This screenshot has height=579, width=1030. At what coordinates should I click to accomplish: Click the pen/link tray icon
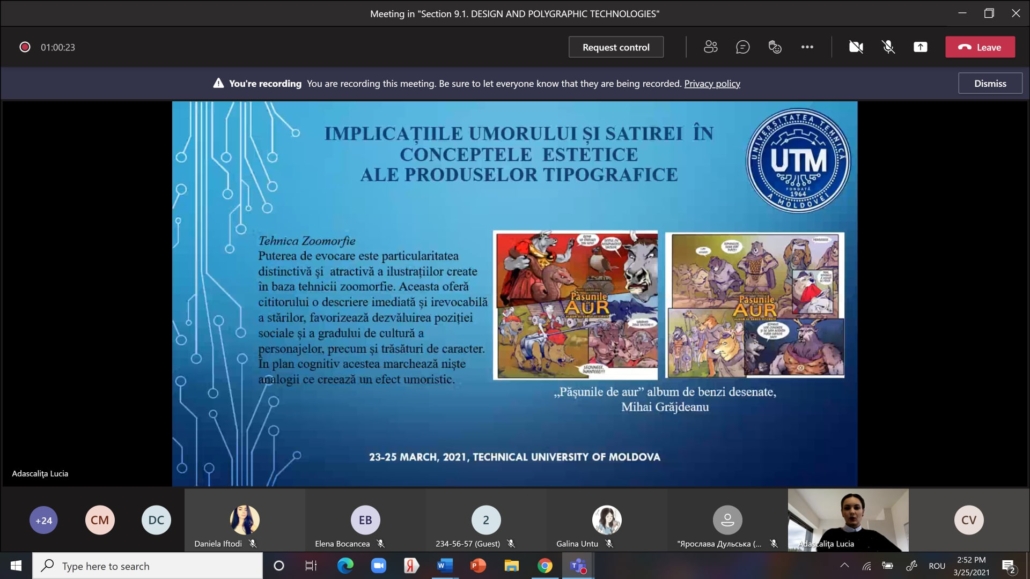tap(911, 565)
